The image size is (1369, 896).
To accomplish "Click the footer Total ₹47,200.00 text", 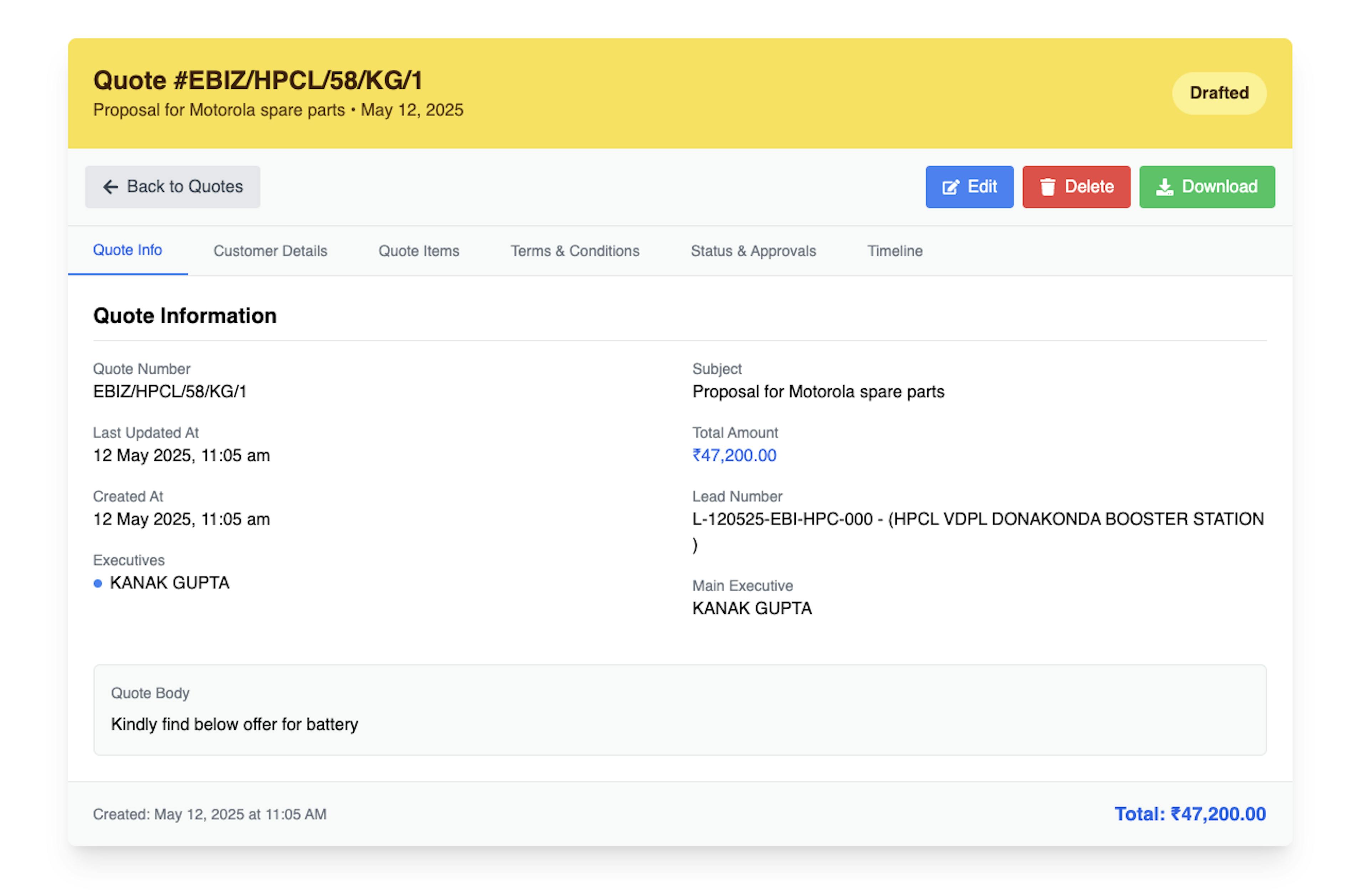I will 1190,814.
